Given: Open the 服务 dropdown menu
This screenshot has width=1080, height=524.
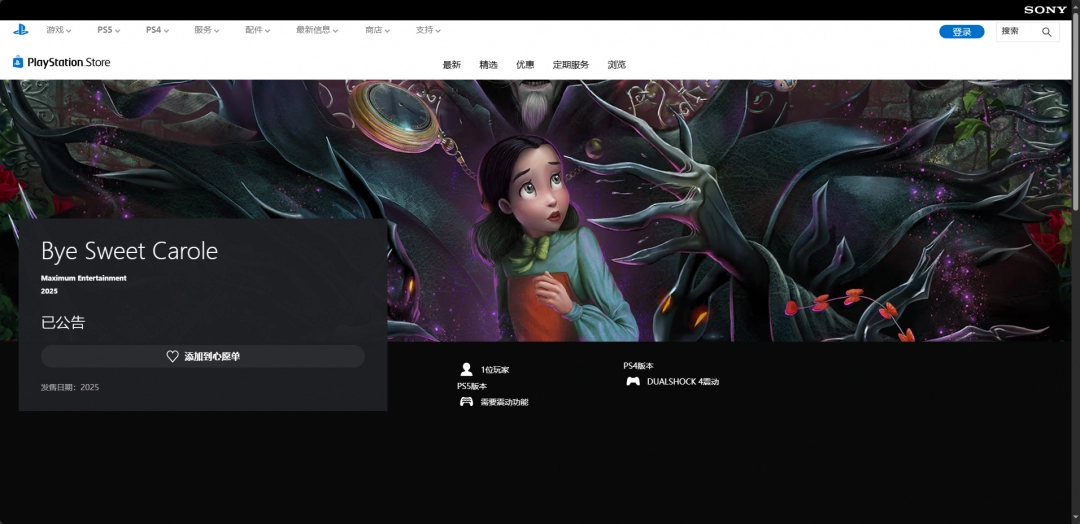Looking at the screenshot, I should [207, 30].
